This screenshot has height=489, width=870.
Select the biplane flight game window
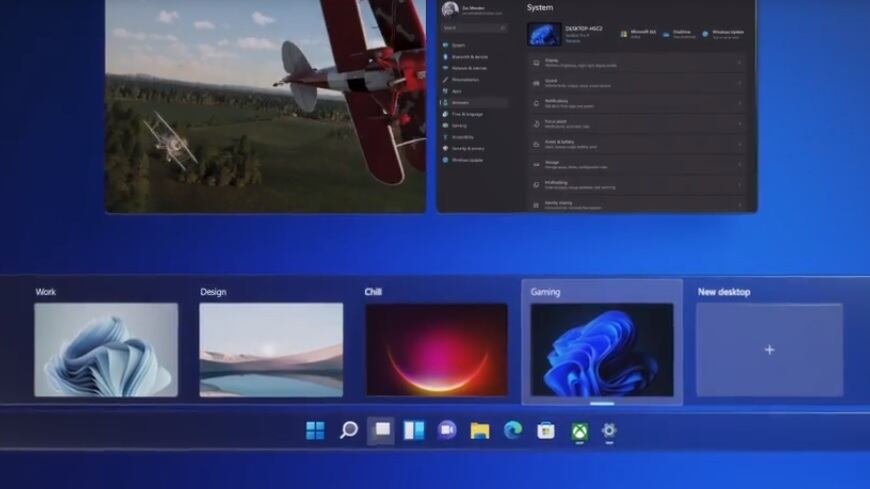tap(265, 105)
